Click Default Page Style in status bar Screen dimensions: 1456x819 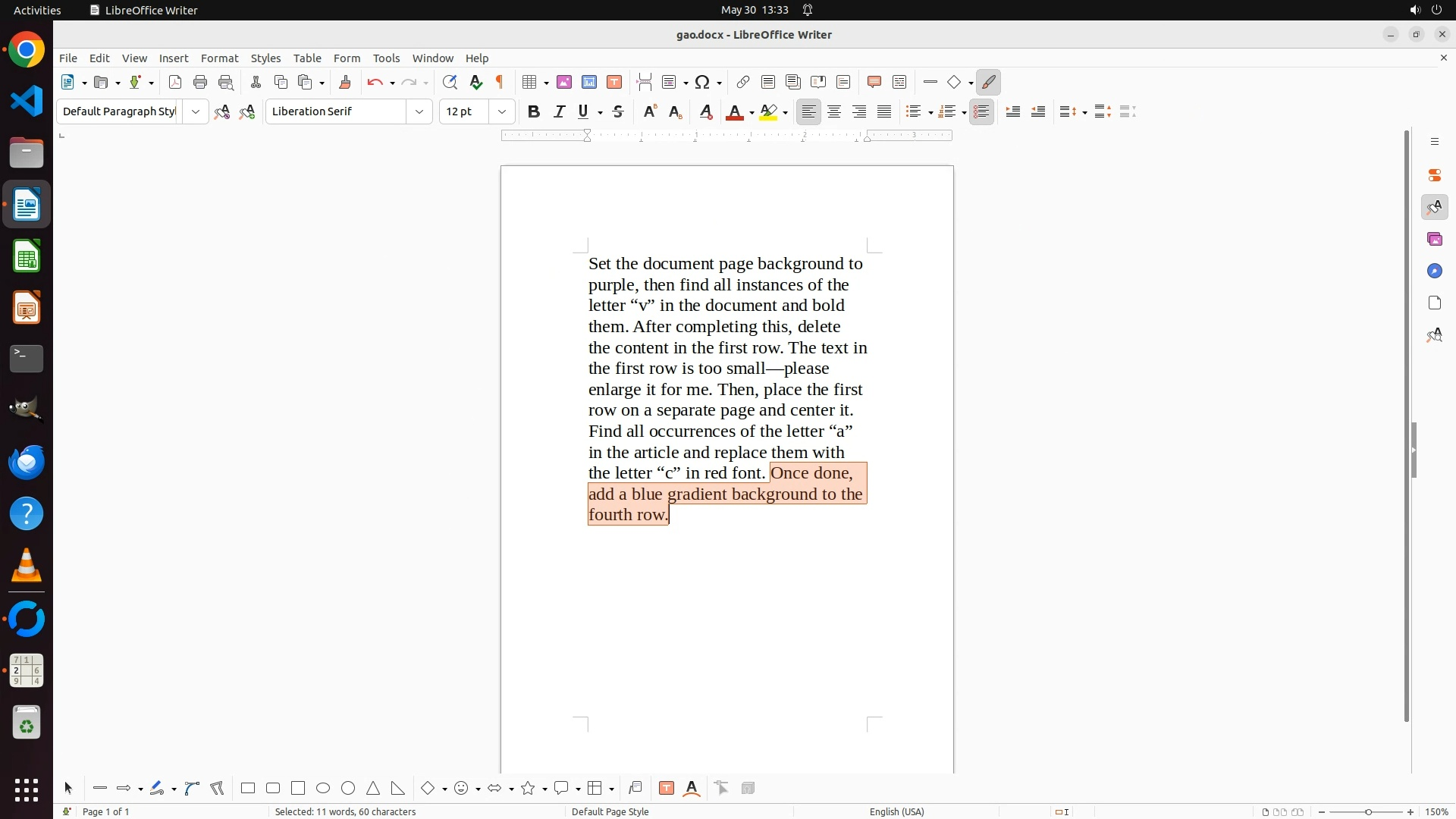pyautogui.click(x=610, y=811)
